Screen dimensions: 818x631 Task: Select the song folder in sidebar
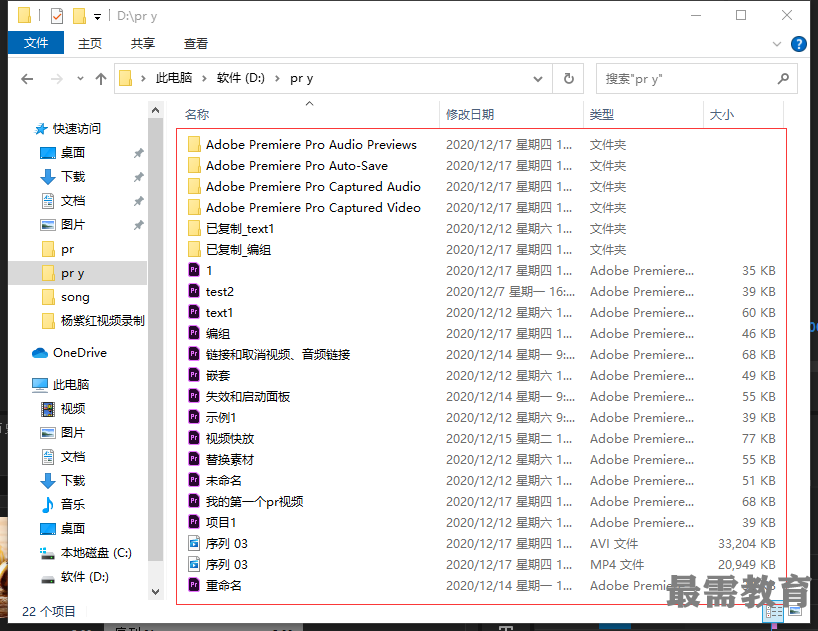tap(75, 297)
